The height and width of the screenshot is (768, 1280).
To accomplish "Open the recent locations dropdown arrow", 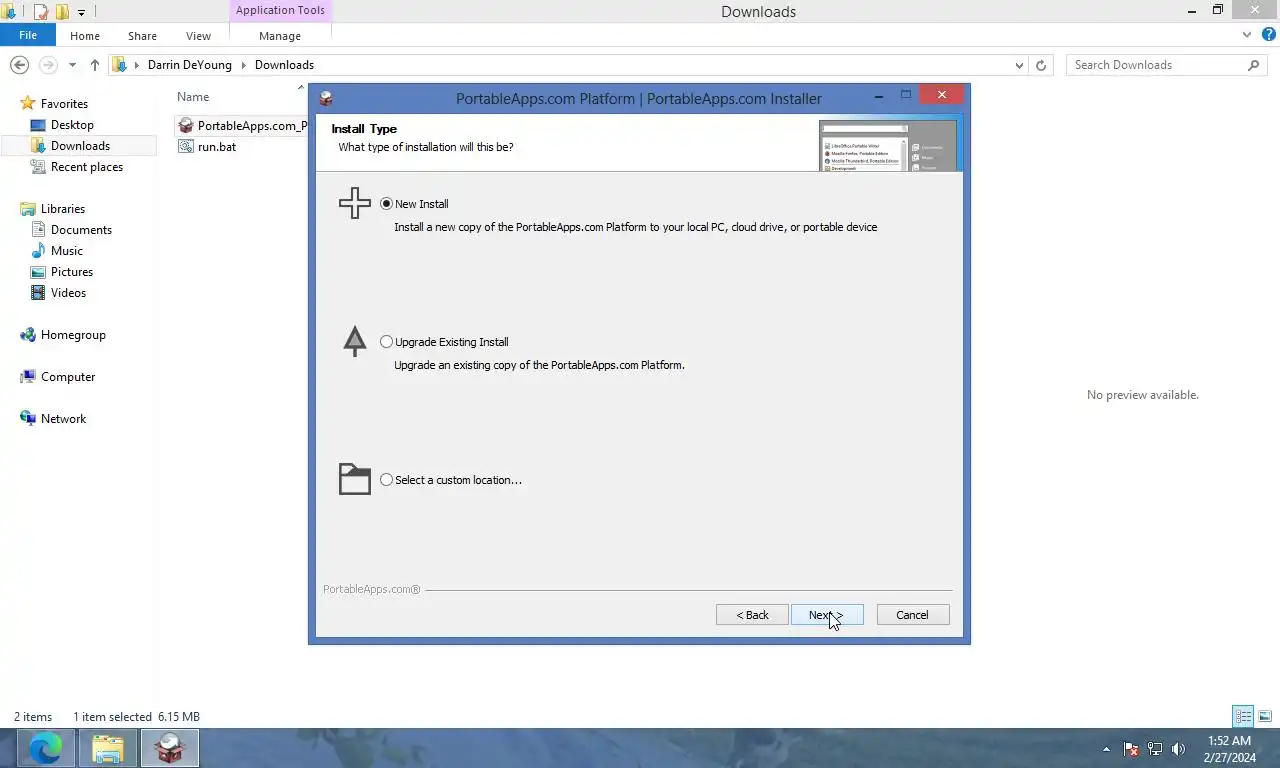I will [x=72, y=65].
